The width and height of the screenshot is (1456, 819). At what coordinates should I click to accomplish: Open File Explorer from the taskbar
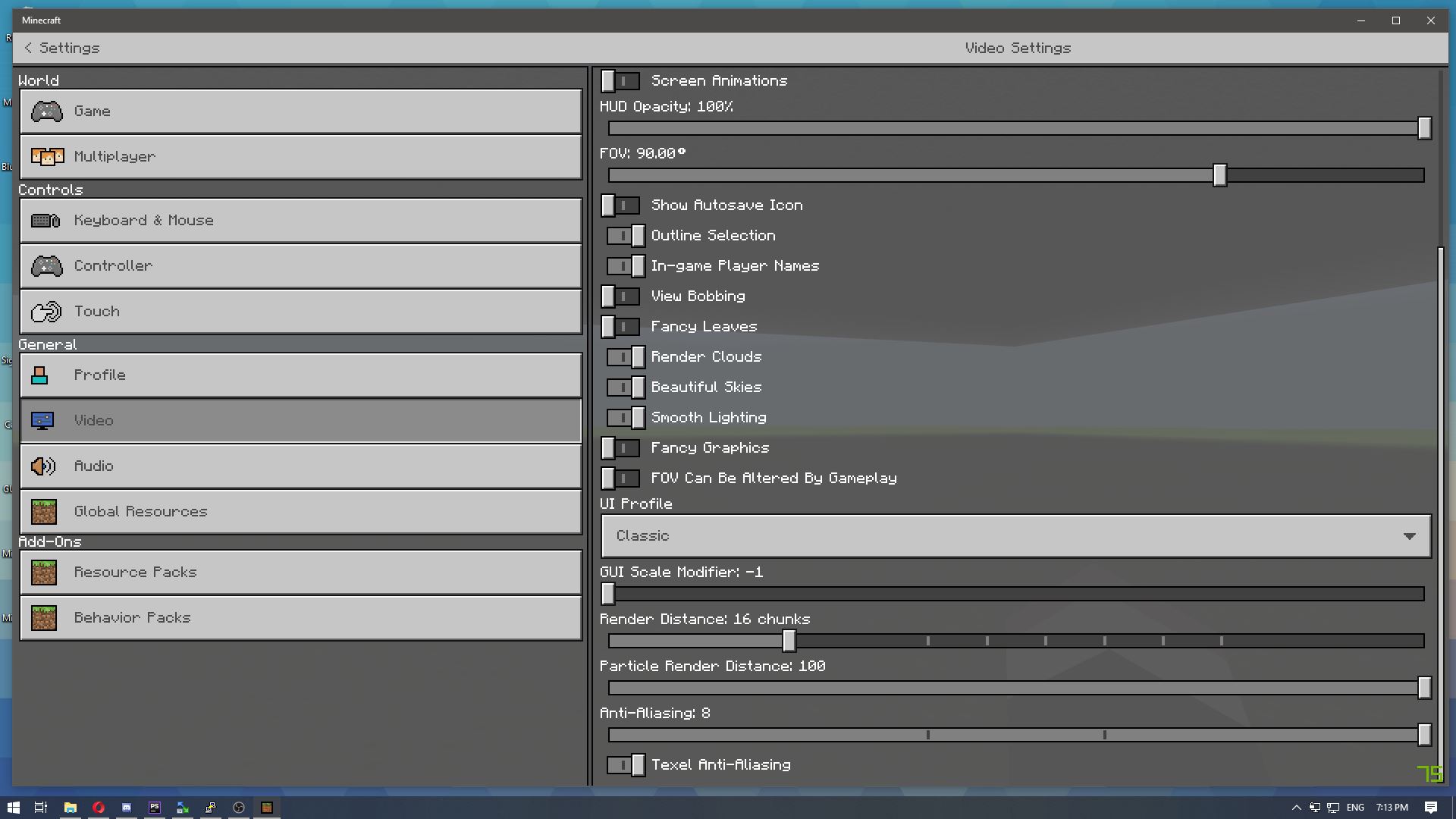[70, 808]
